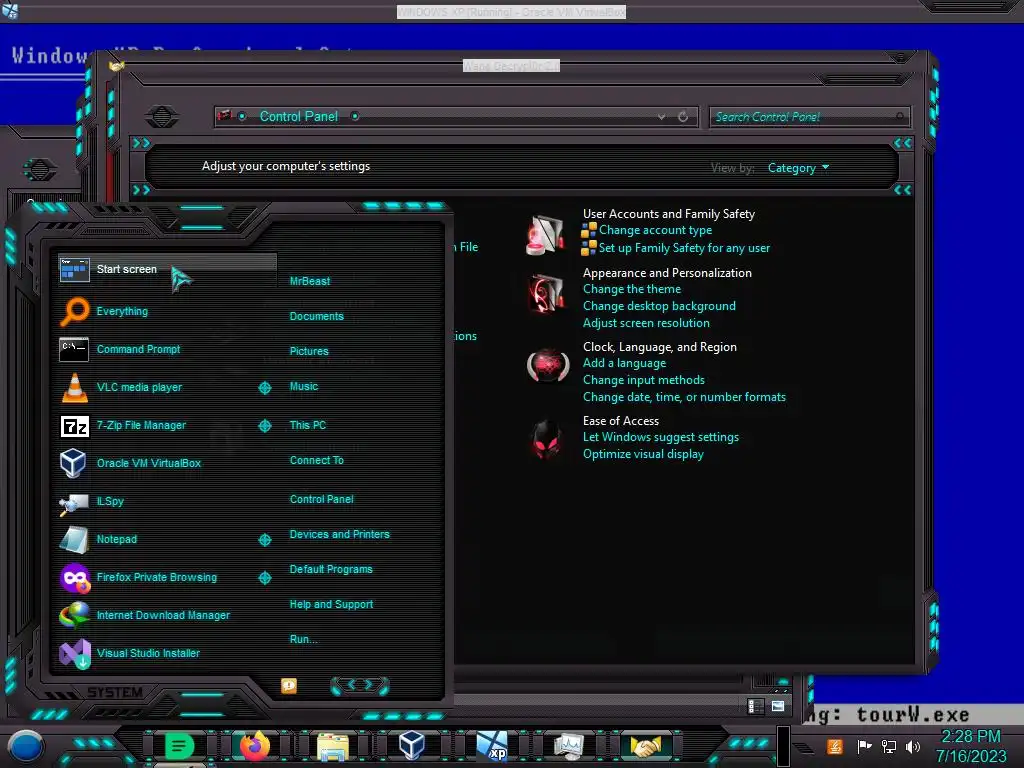Viewport: 1024px width, 768px height.
Task: Open green notes app on taskbar
Action: [179, 746]
